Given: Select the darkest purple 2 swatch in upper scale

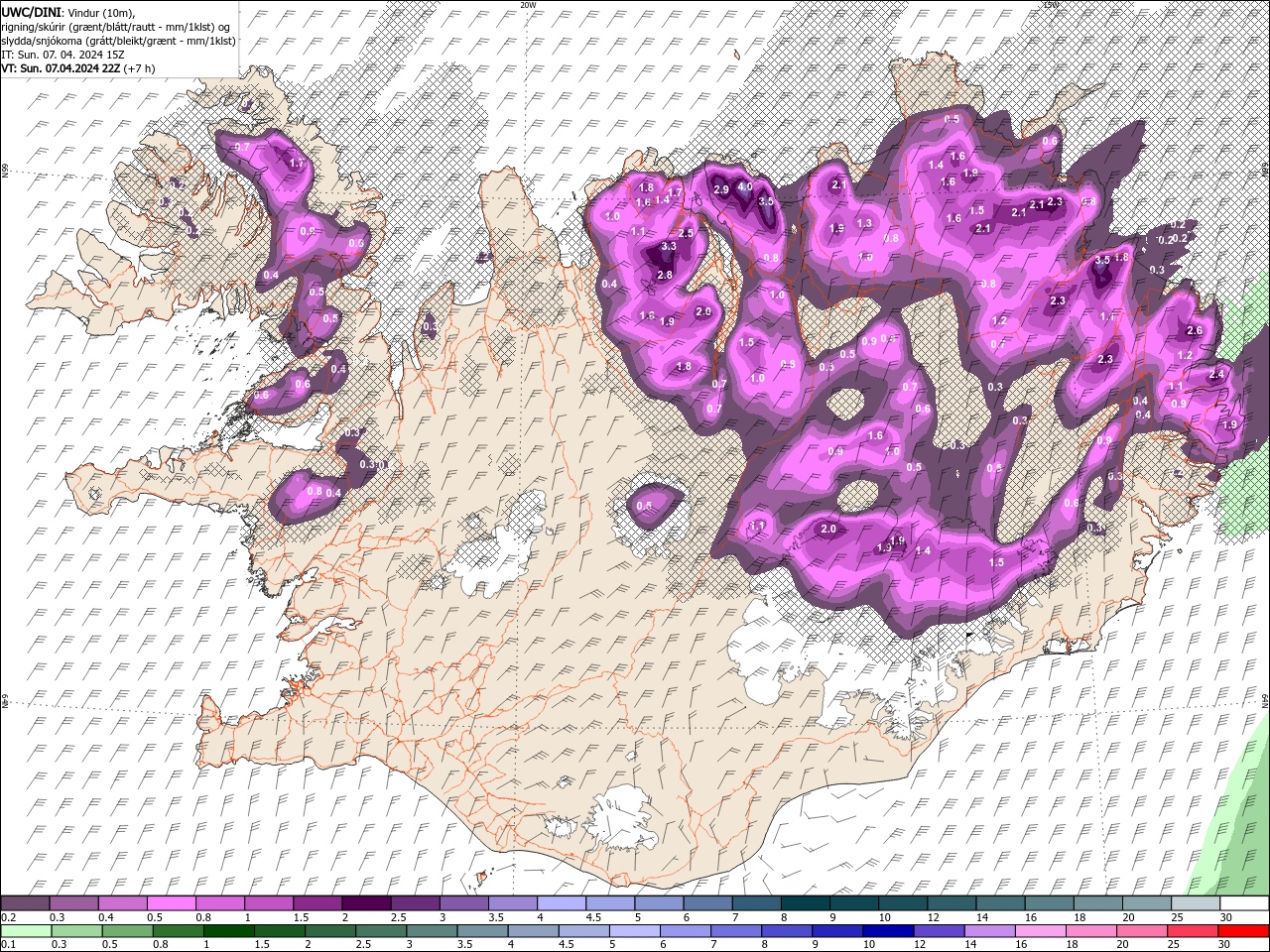Looking at the screenshot, I should [x=366, y=903].
